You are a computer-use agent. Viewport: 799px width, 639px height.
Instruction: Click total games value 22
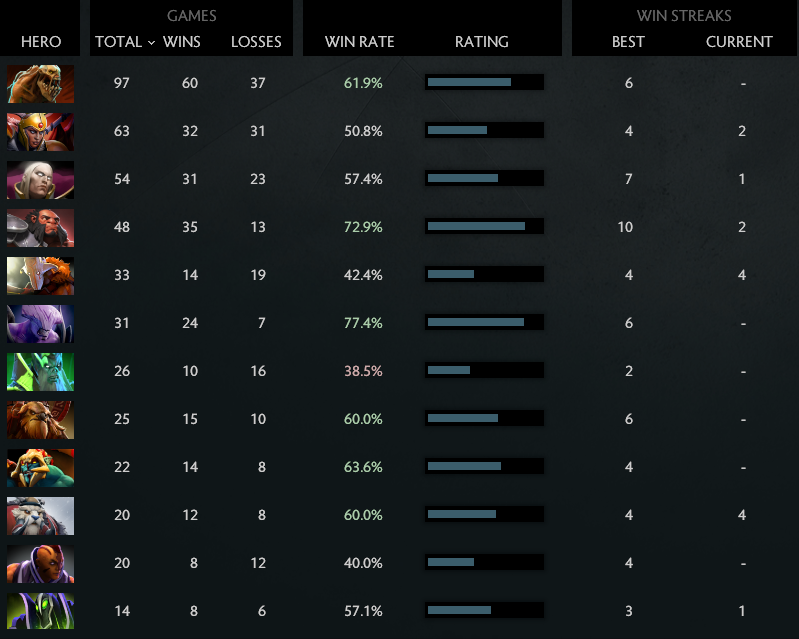tap(122, 467)
